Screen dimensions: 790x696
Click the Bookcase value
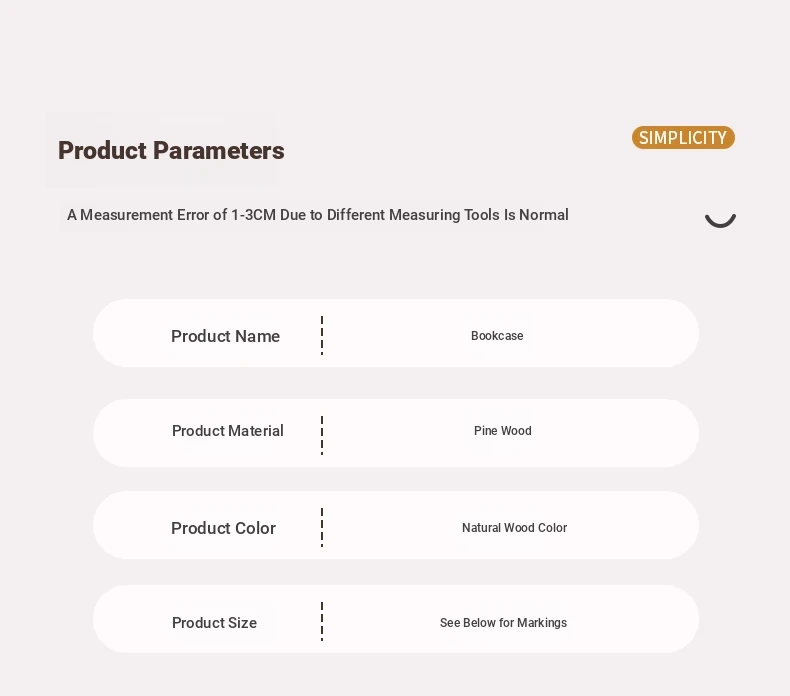pos(497,336)
